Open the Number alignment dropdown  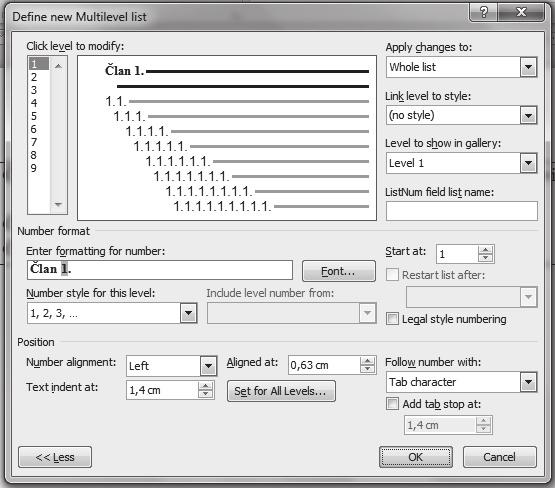208,366
